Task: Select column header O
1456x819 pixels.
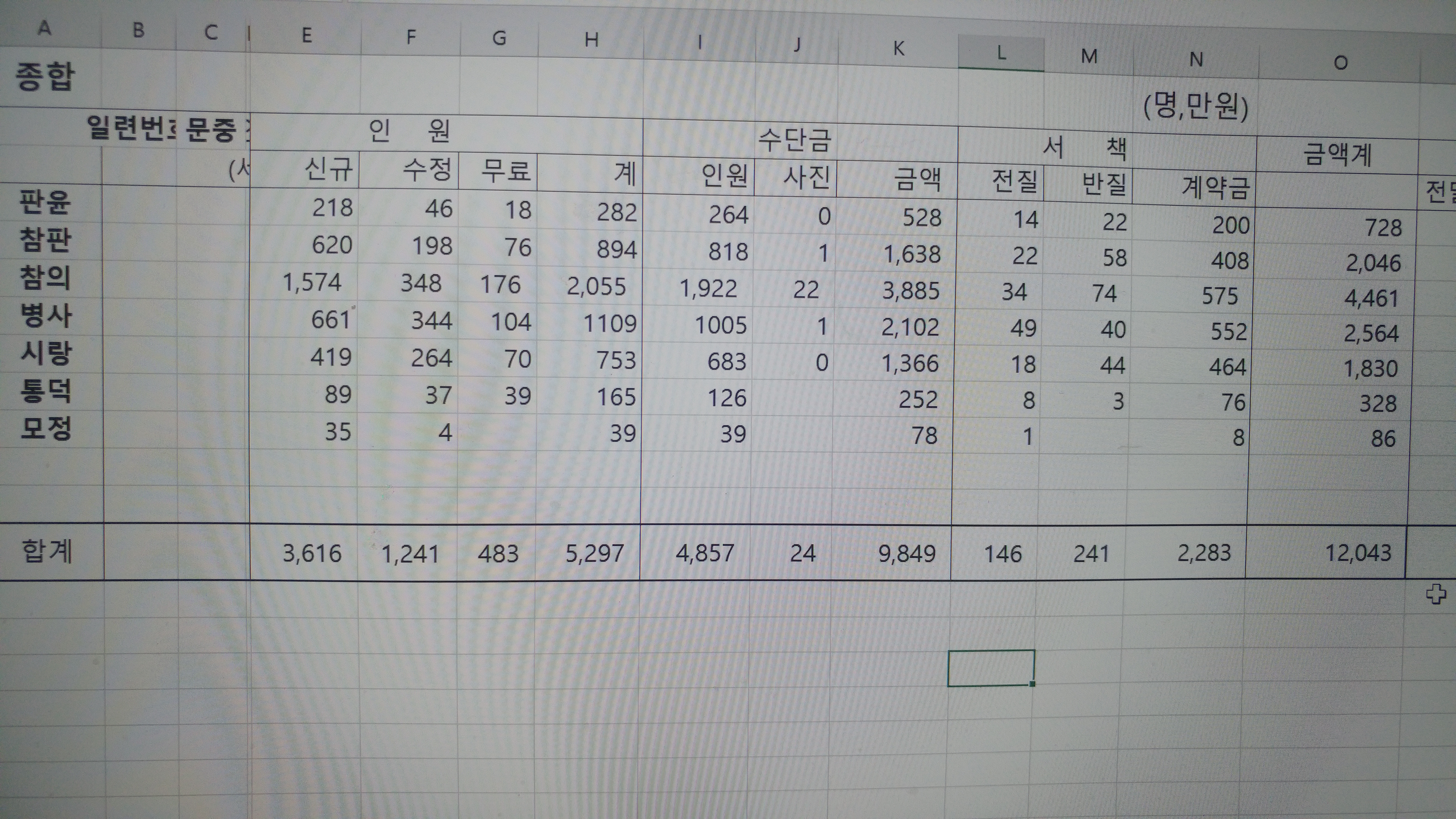Action: coord(1340,63)
